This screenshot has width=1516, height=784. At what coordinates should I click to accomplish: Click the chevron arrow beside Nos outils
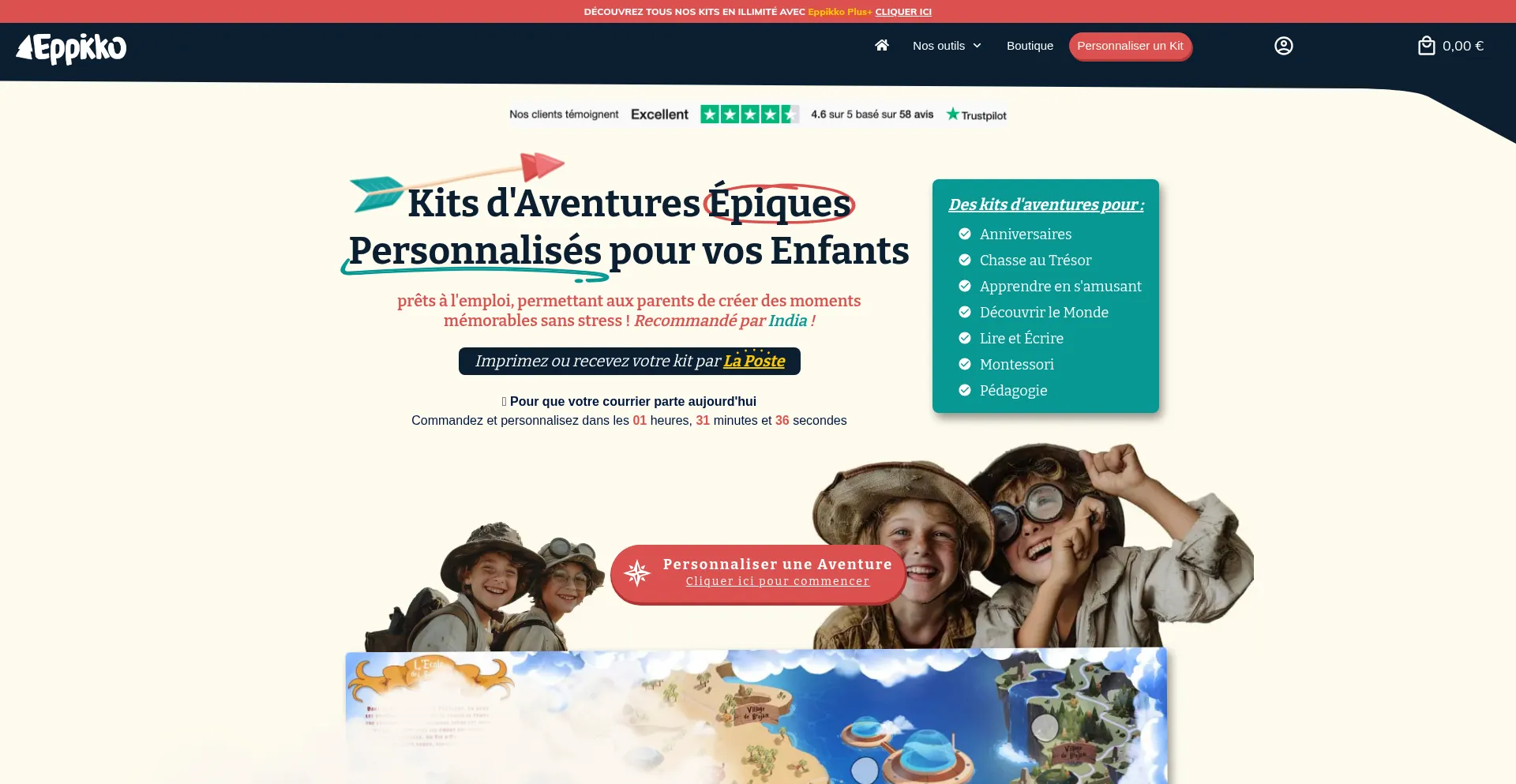[977, 46]
